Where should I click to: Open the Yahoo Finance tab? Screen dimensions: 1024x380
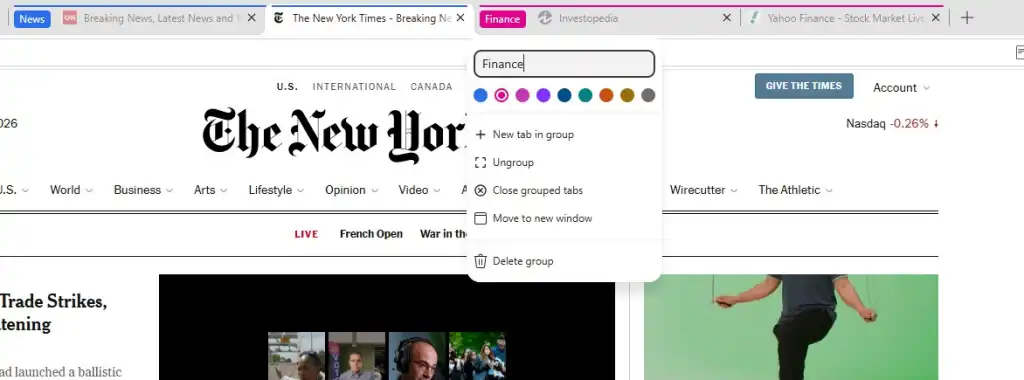pyautogui.click(x=844, y=18)
